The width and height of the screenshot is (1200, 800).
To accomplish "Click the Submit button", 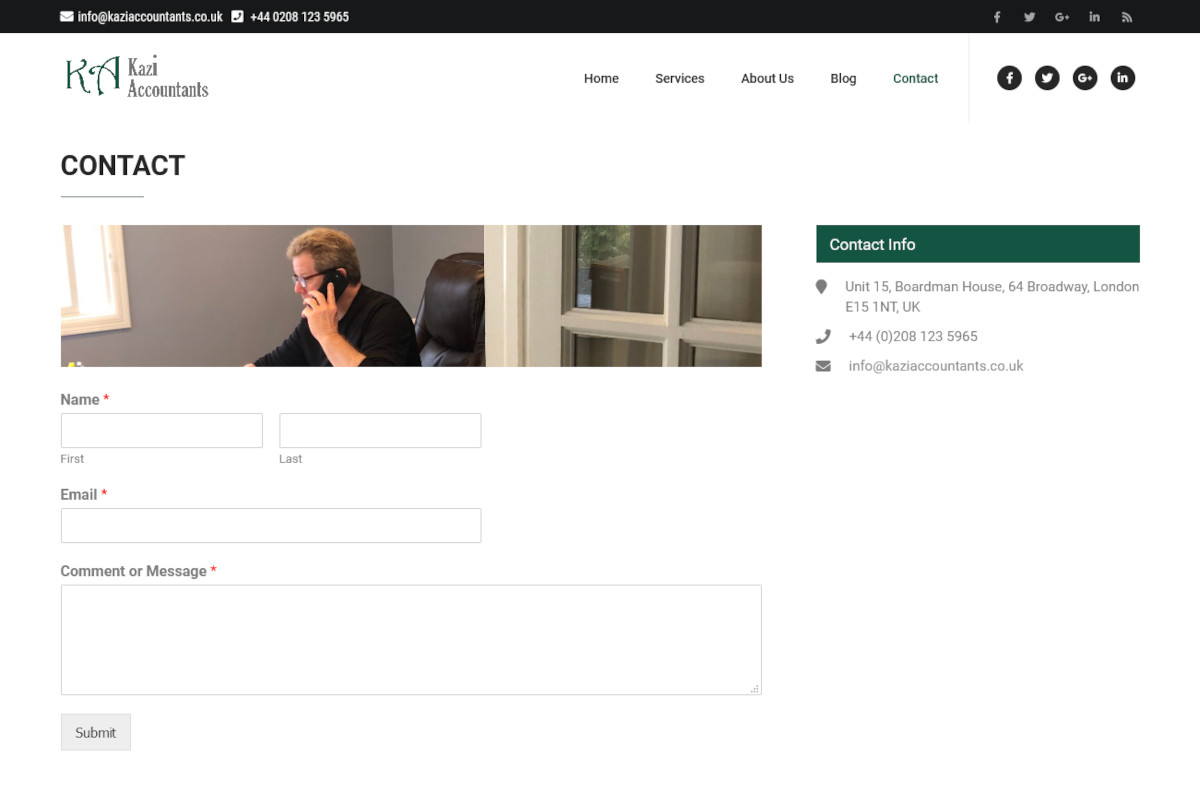I will click(x=96, y=732).
